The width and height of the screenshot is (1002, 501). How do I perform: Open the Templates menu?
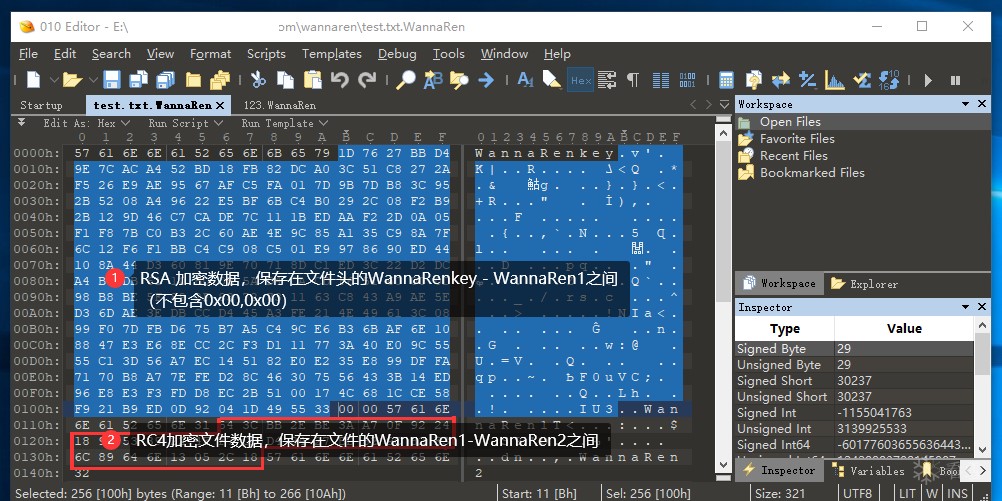pyautogui.click(x=332, y=54)
